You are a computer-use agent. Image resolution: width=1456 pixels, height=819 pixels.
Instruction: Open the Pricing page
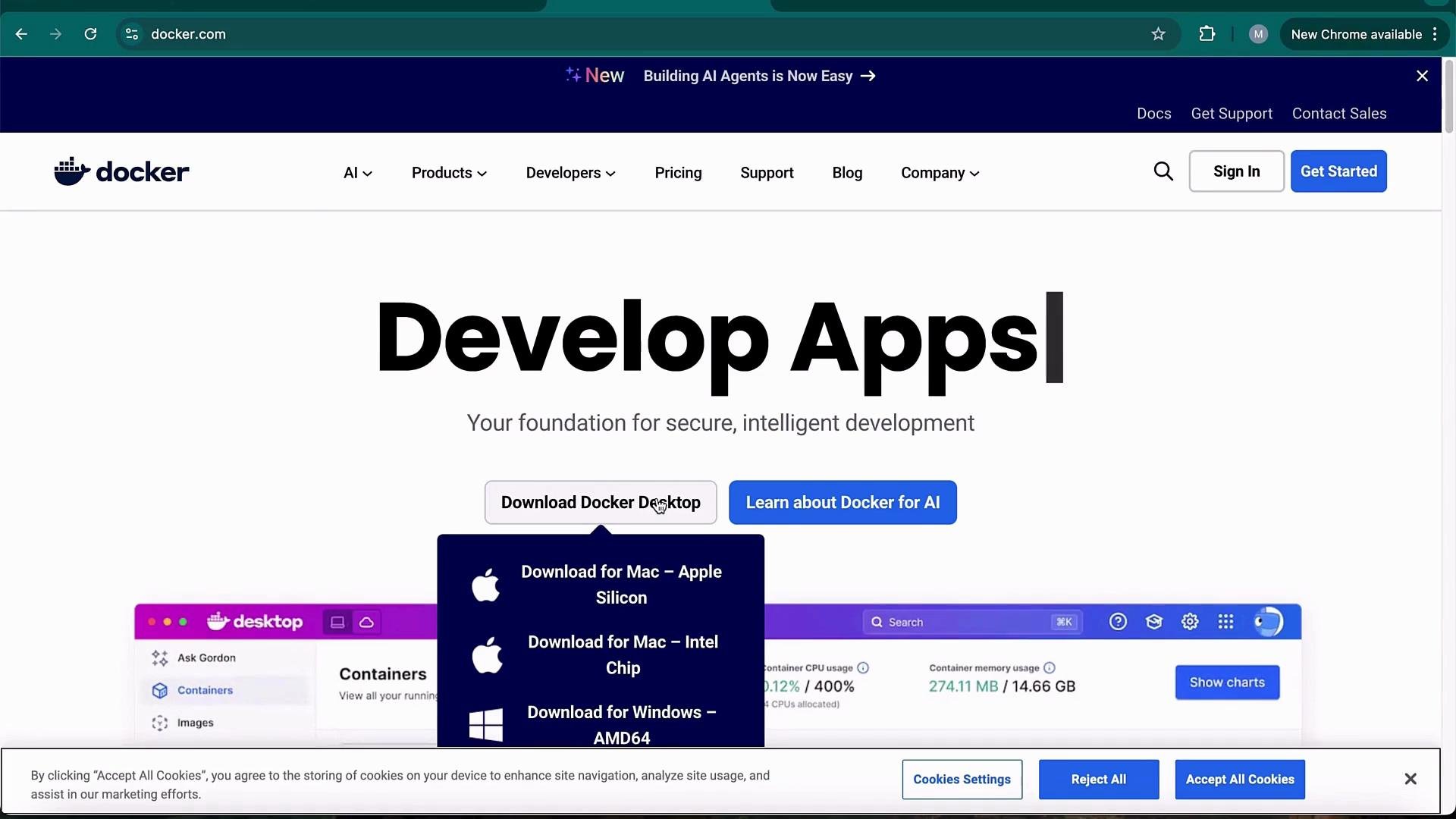678,173
